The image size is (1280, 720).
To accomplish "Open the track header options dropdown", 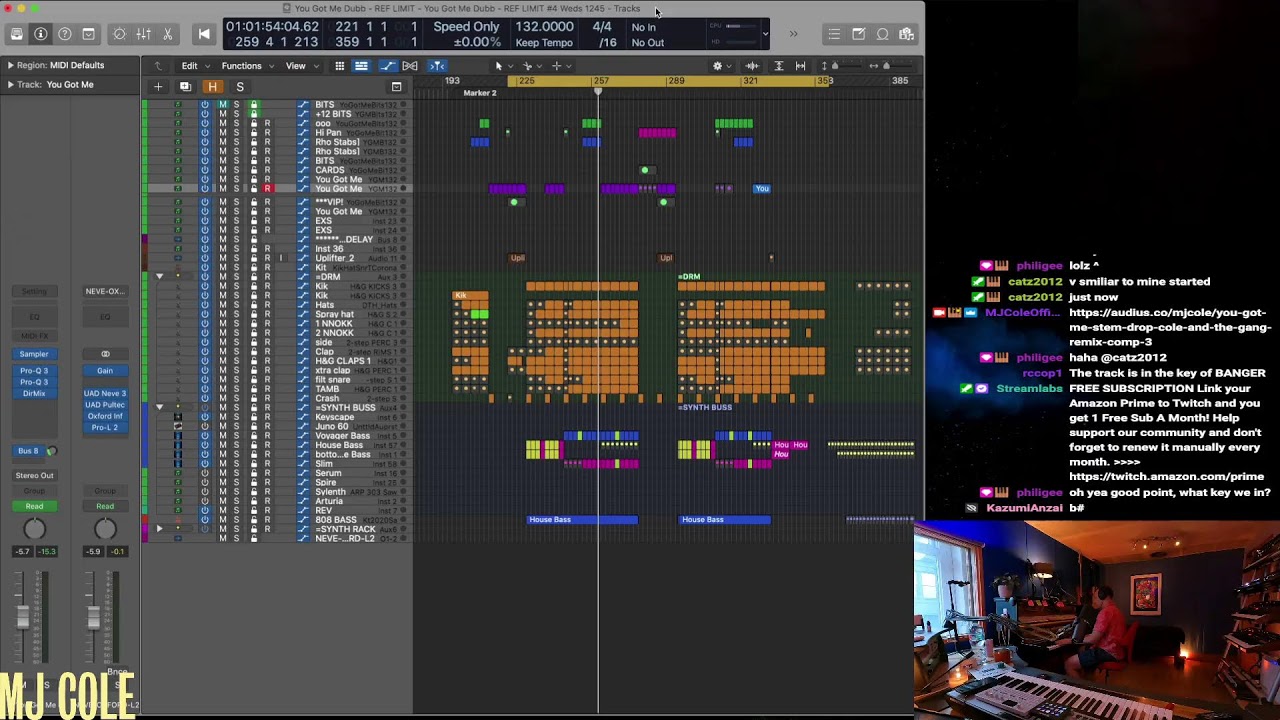I will [x=397, y=87].
